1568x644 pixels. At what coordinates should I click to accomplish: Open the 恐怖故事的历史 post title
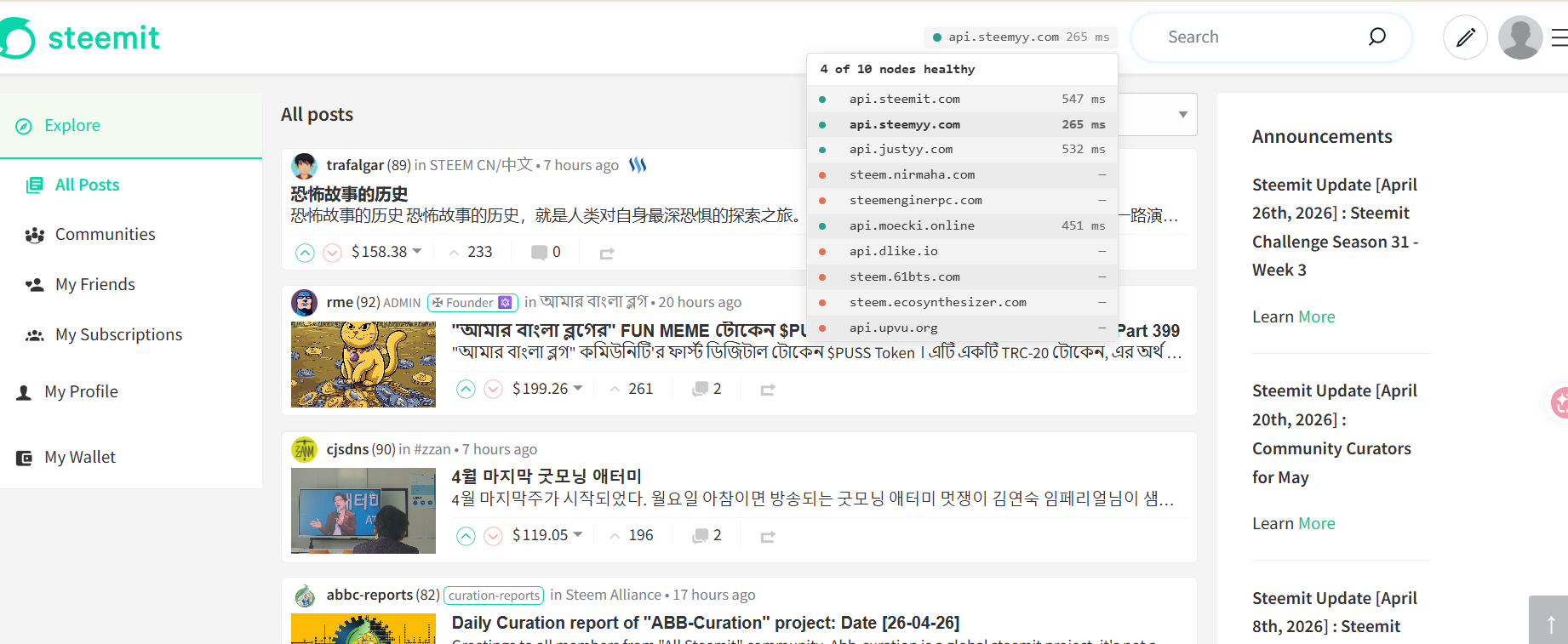[x=349, y=195]
